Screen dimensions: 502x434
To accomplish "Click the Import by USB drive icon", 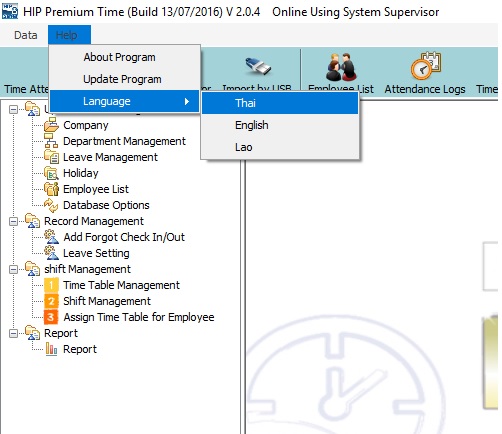I will tap(258, 67).
